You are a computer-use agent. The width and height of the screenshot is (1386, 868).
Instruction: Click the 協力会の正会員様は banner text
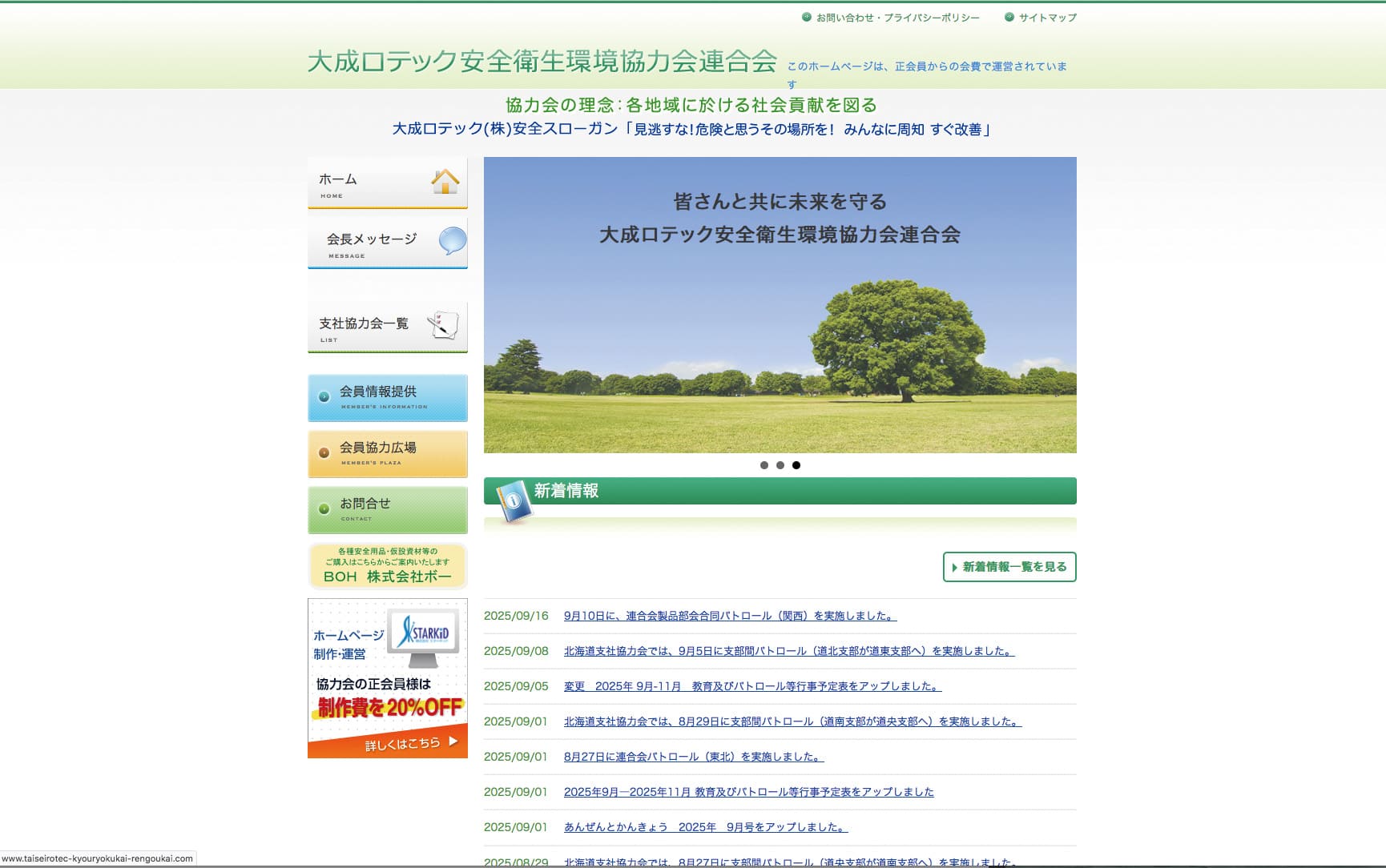pyautogui.click(x=373, y=684)
